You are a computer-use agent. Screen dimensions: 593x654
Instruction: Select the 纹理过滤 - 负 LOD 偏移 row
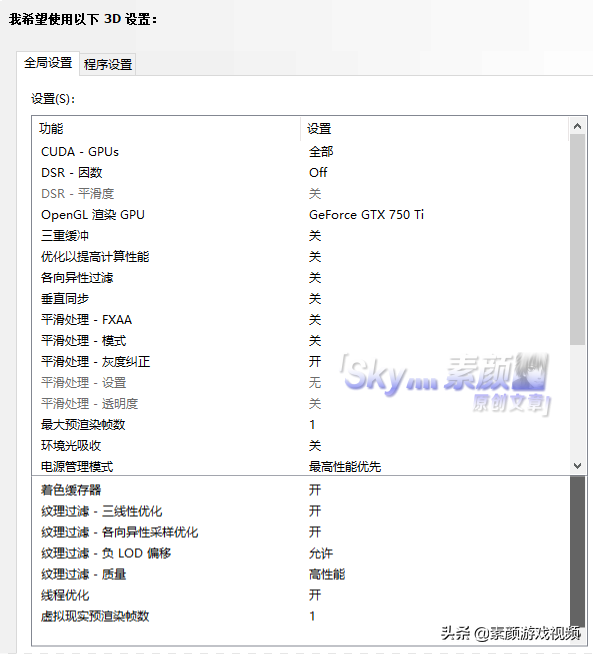[301, 553]
